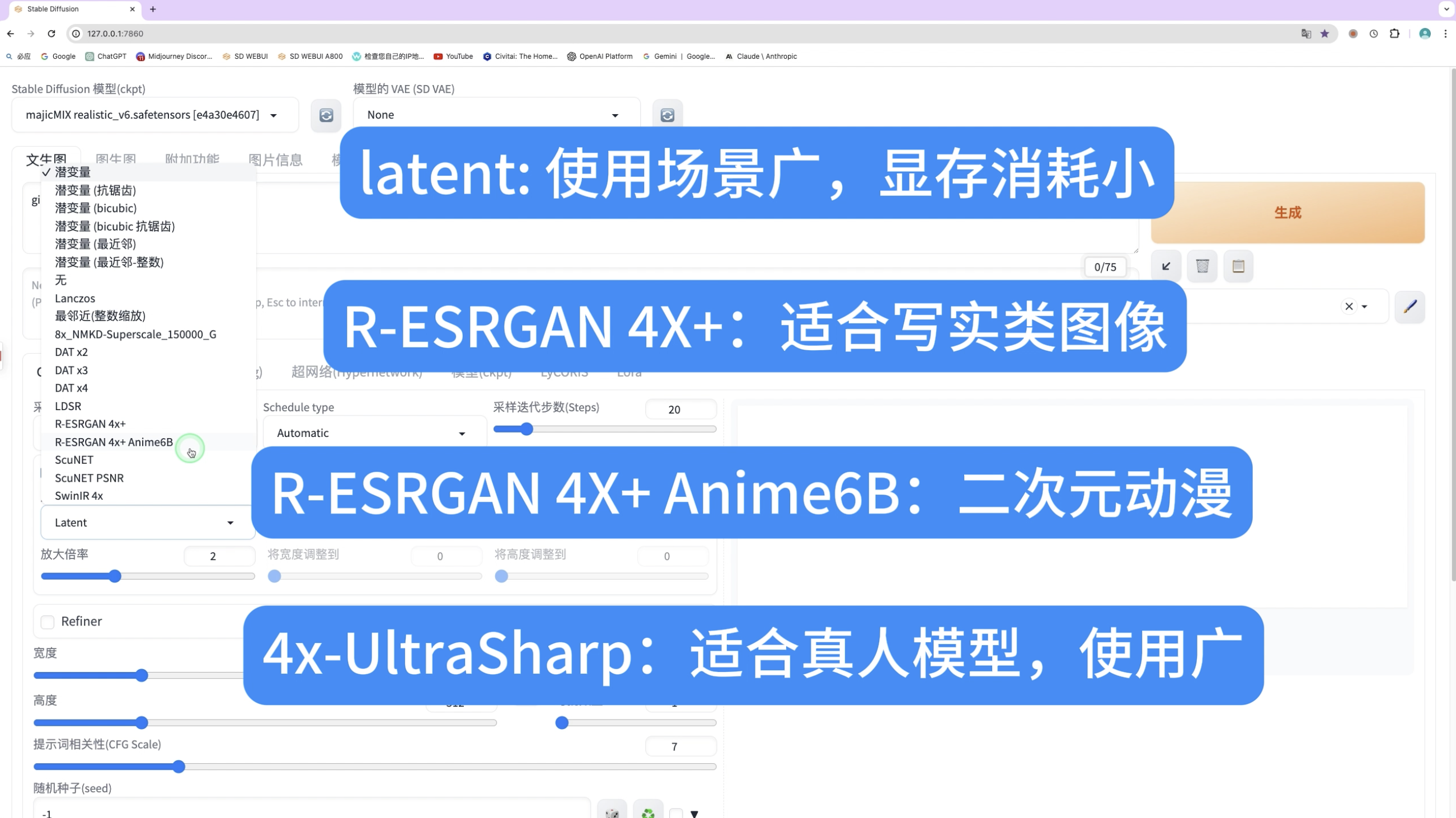View site information icon in address bar
The width and height of the screenshot is (1456, 818).
click(76, 34)
